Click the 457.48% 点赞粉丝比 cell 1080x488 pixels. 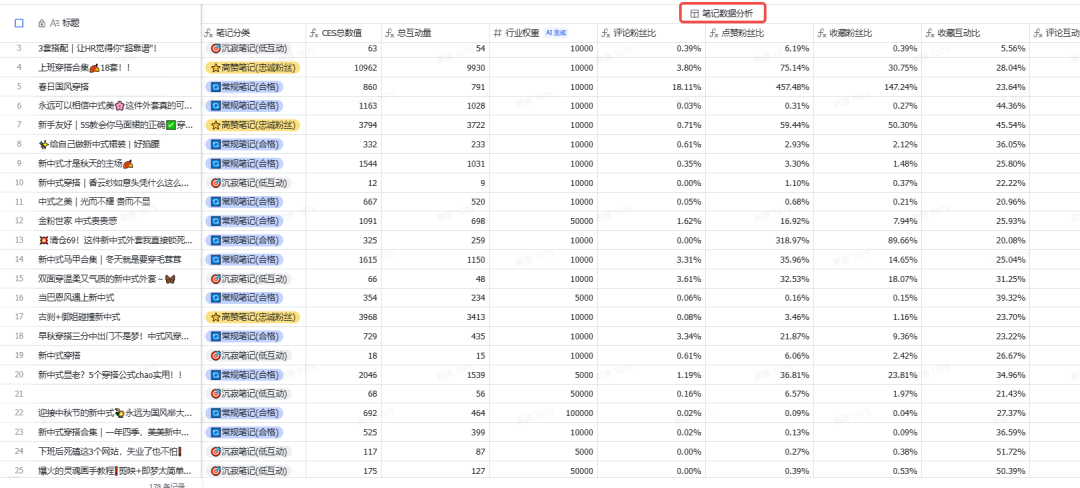pyautogui.click(x=758, y=87)
